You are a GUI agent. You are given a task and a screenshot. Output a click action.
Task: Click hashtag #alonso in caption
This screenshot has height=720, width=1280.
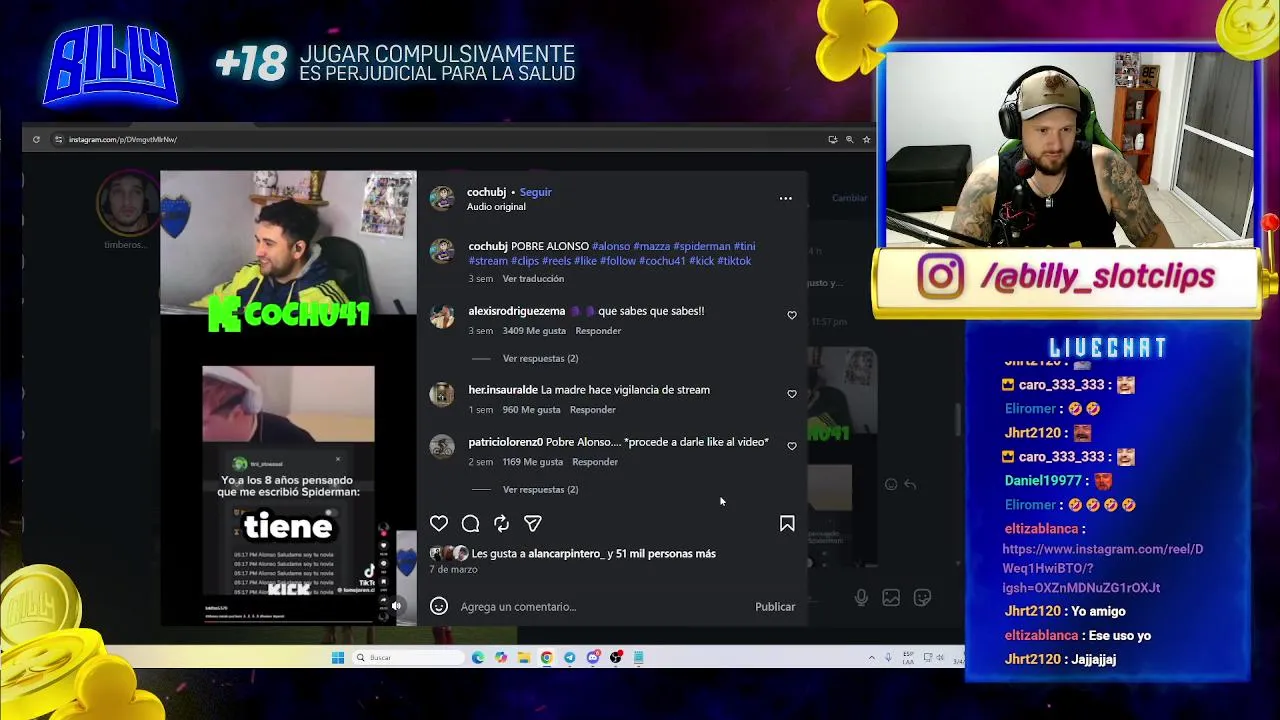[x=611, y=246]
